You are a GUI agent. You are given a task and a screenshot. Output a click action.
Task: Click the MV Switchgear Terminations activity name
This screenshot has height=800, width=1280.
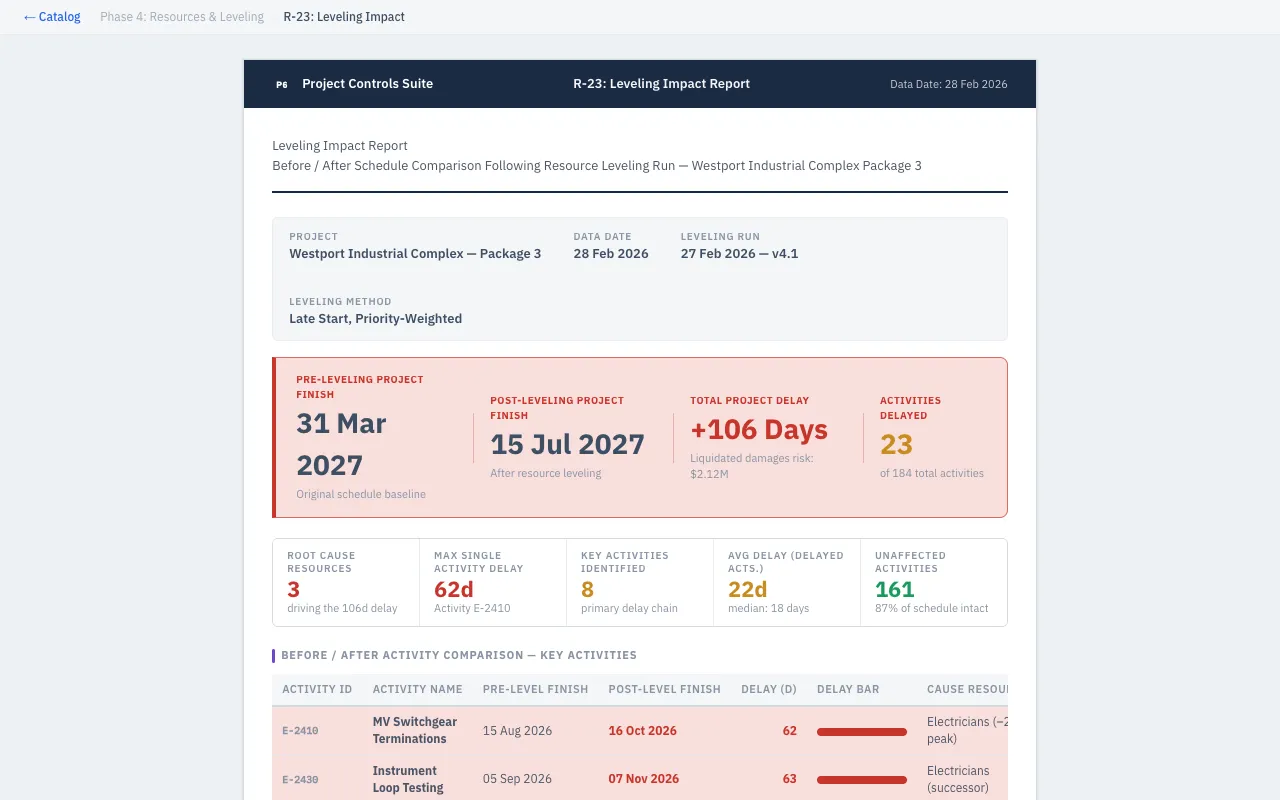click(414, 730)
